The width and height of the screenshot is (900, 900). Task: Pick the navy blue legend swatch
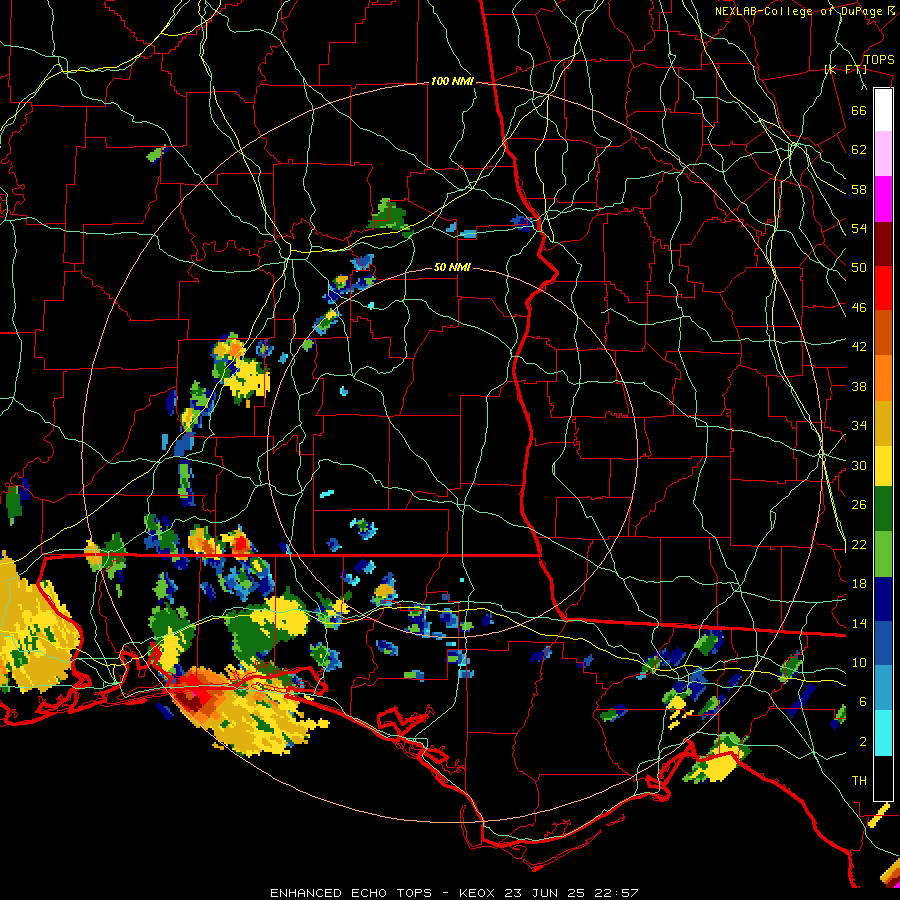pyautogui.click(x=883, y=599)
